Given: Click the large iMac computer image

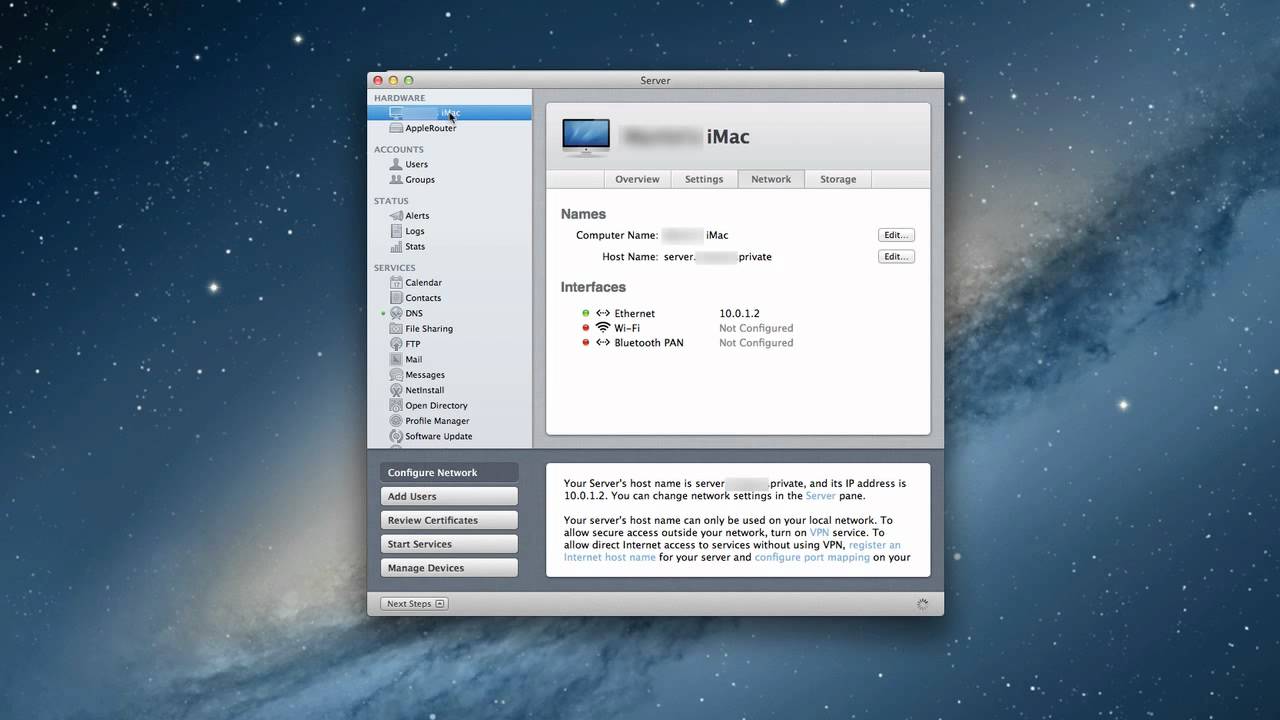Looking at the screenshot, I should pyautogui.click(x=586, y=138).
